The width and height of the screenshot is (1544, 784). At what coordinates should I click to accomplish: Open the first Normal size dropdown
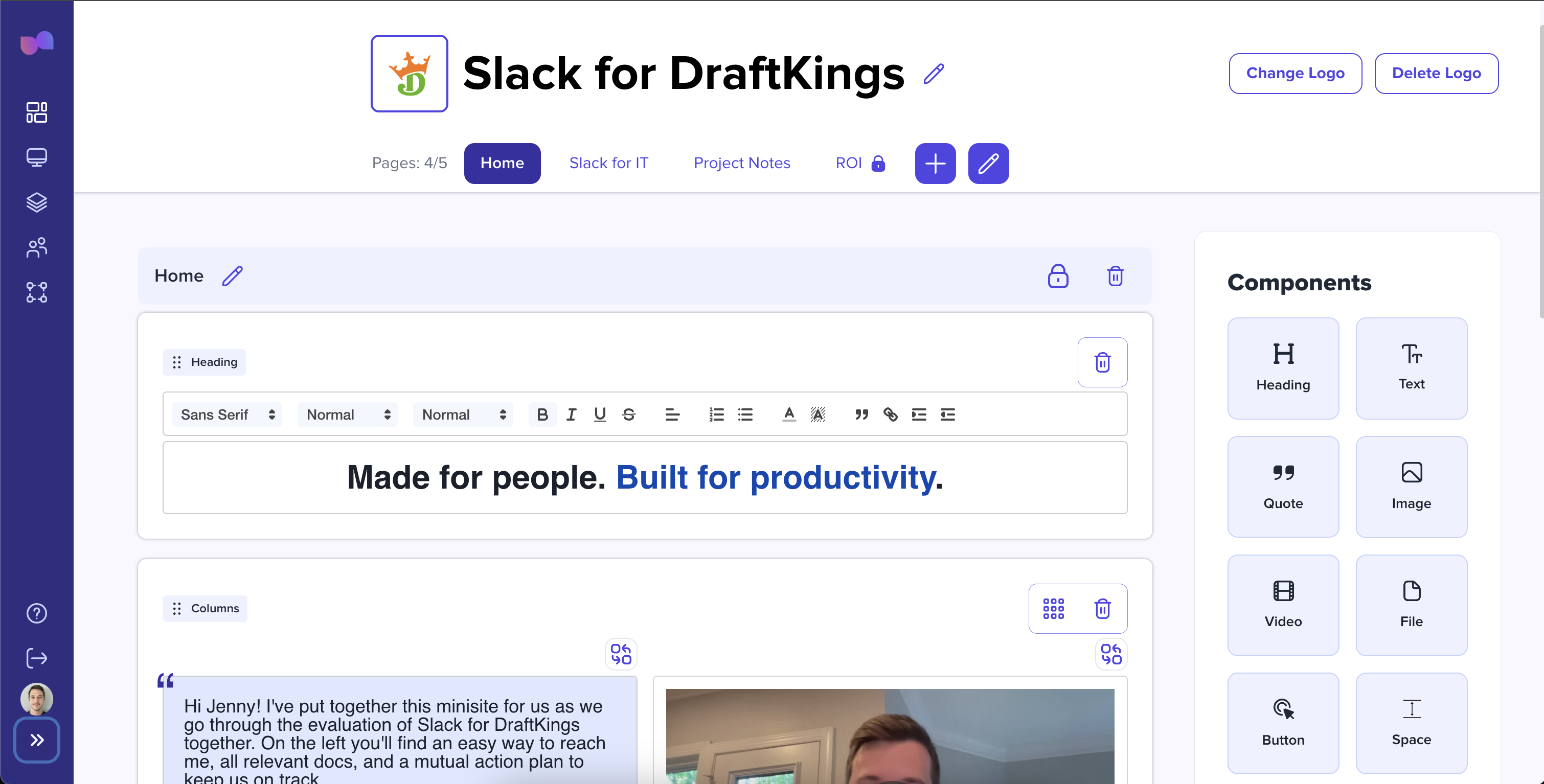(348, 414)
